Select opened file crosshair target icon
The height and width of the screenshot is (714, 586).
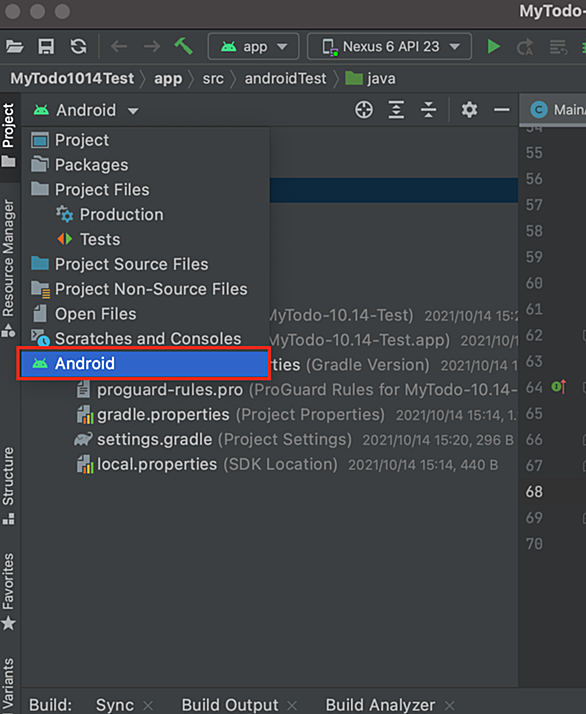pos(364,110)
